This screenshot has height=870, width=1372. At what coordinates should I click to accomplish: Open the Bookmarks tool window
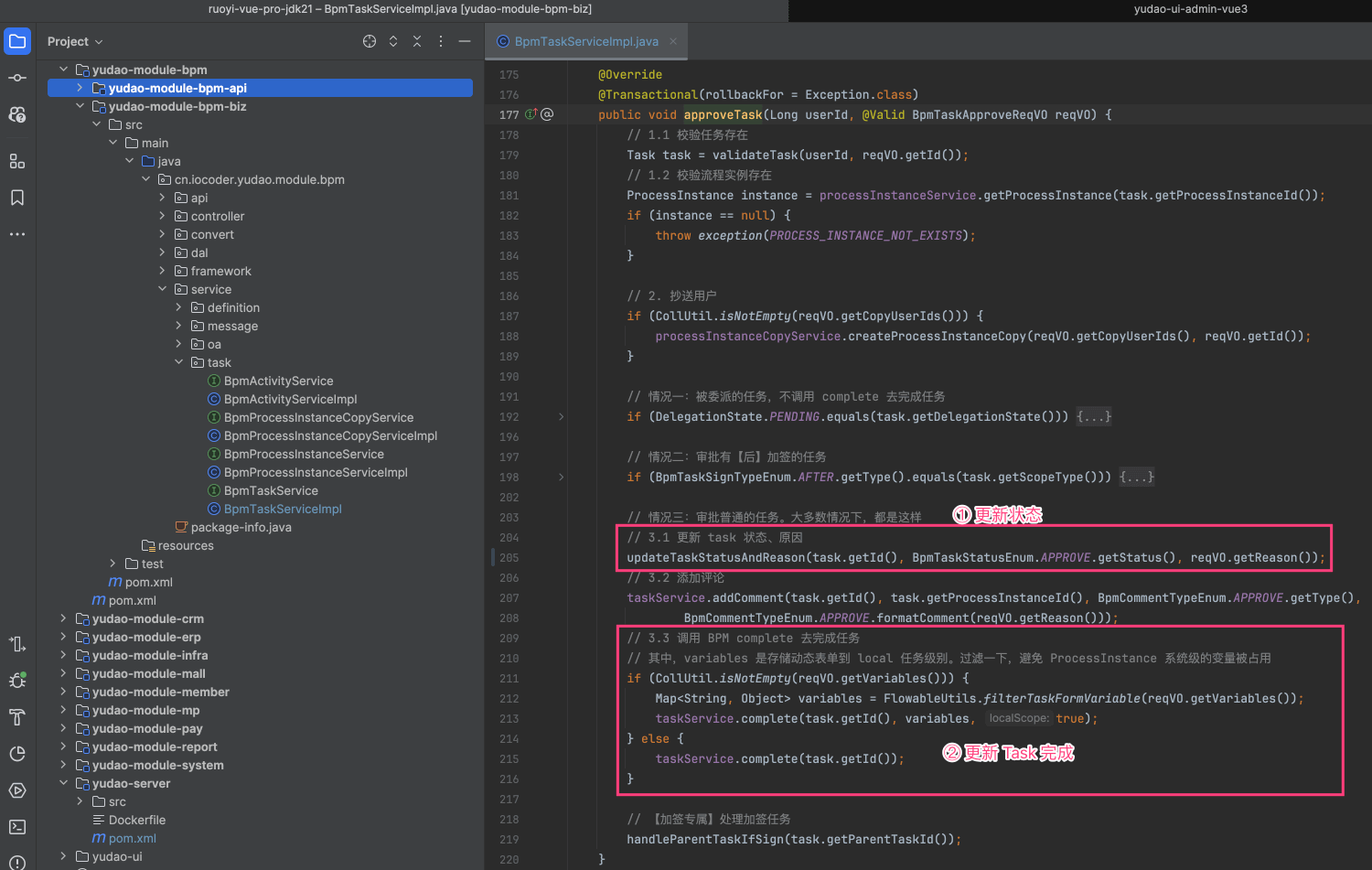17,198
